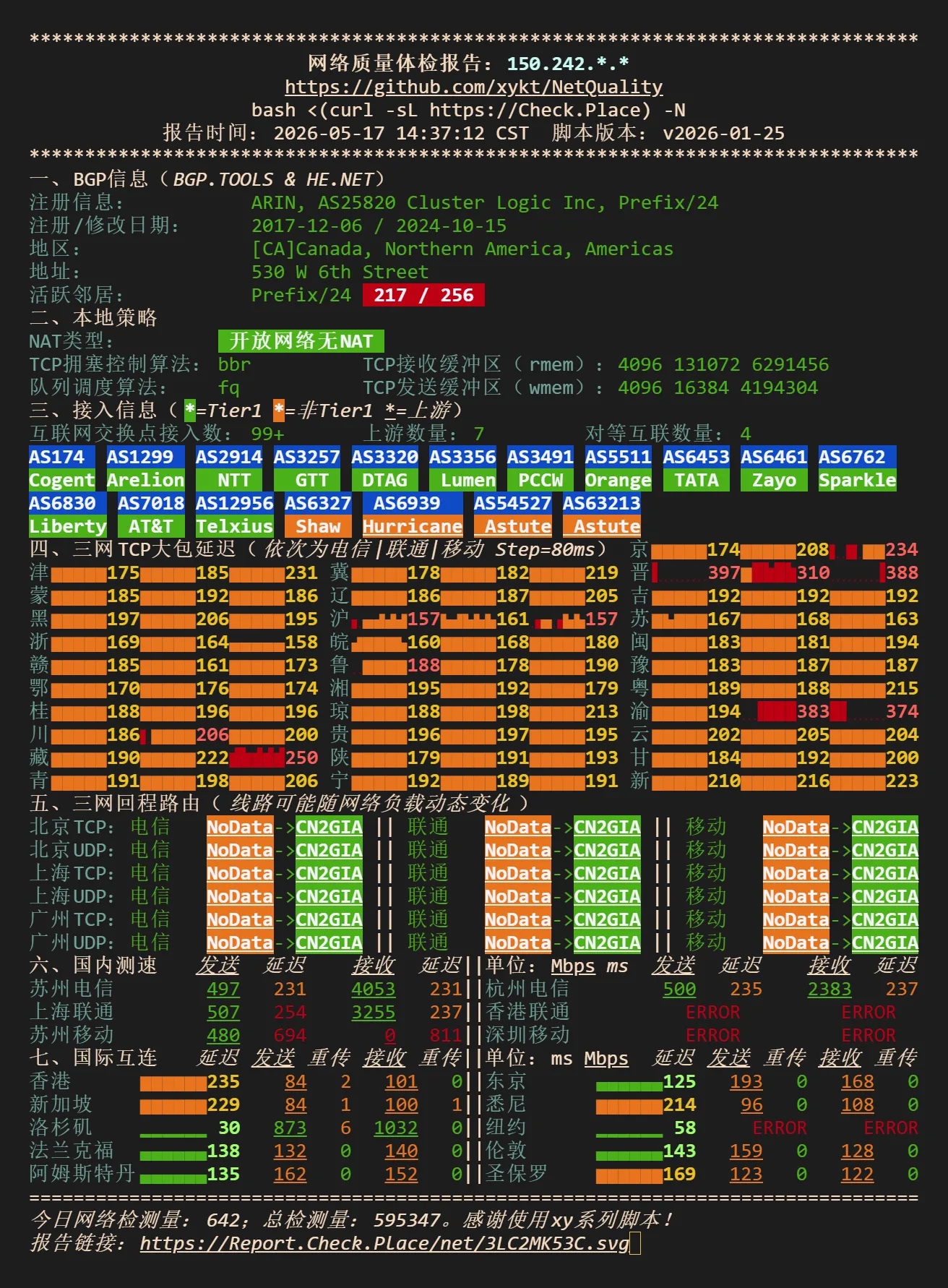Image resolution: width=948 pixels, height=1288 pixels.
Task: Click the Orange provider label
Action: coord(618,480)
